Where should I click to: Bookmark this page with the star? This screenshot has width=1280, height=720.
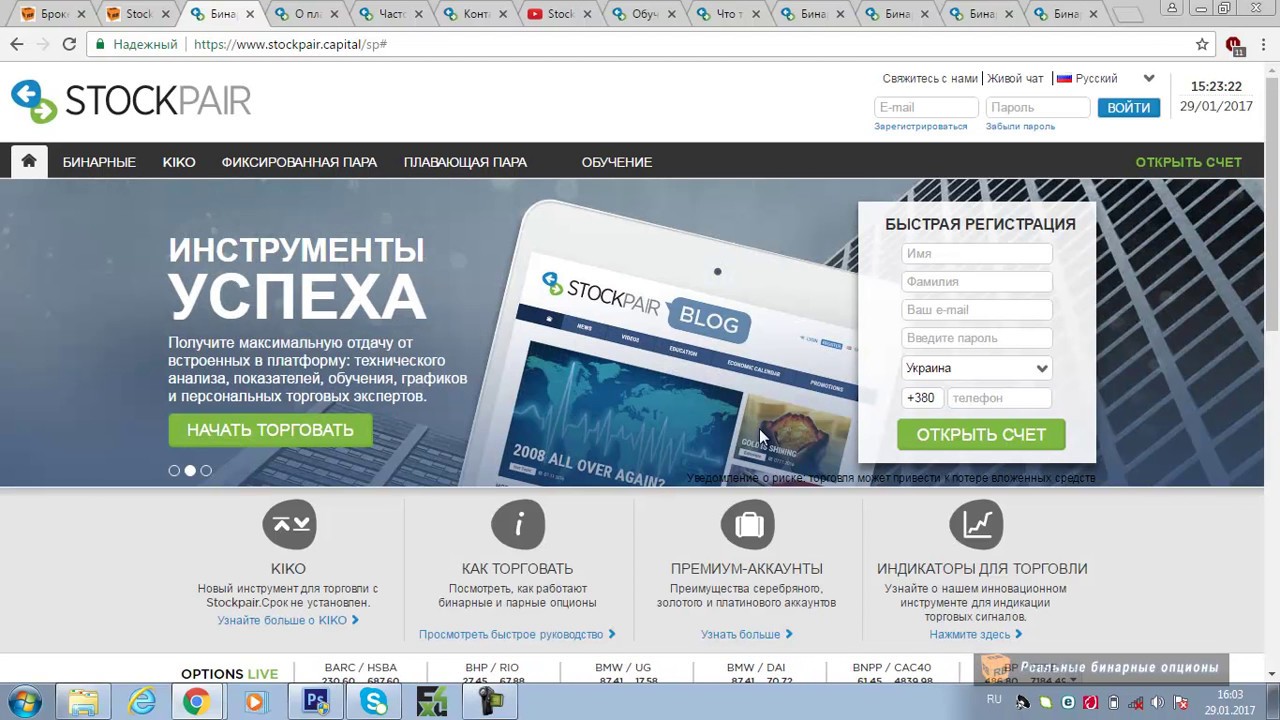[1202, 44]
